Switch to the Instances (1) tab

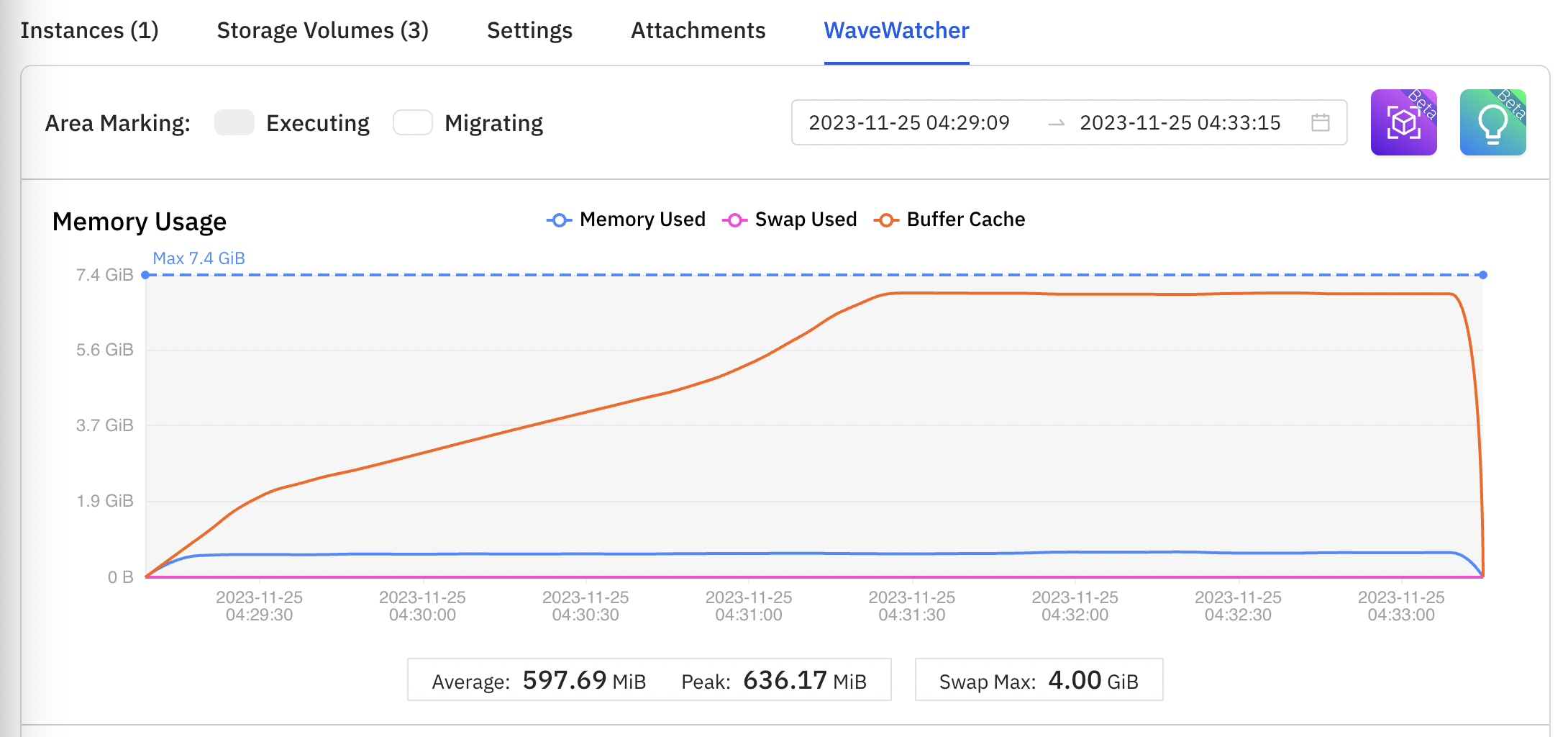(x=89, y=30)
